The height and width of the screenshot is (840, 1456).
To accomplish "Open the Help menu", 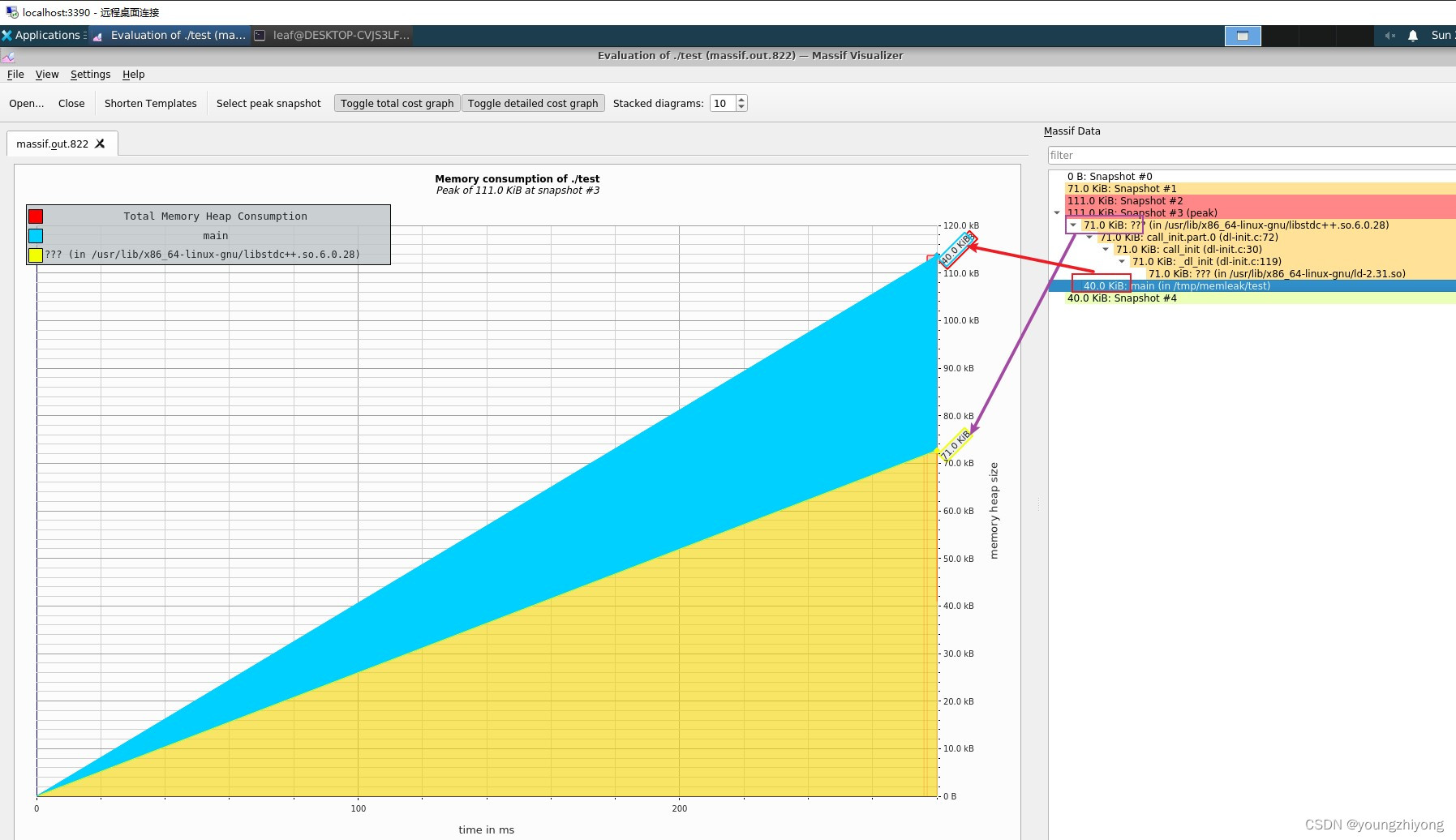I will point(133,74).
